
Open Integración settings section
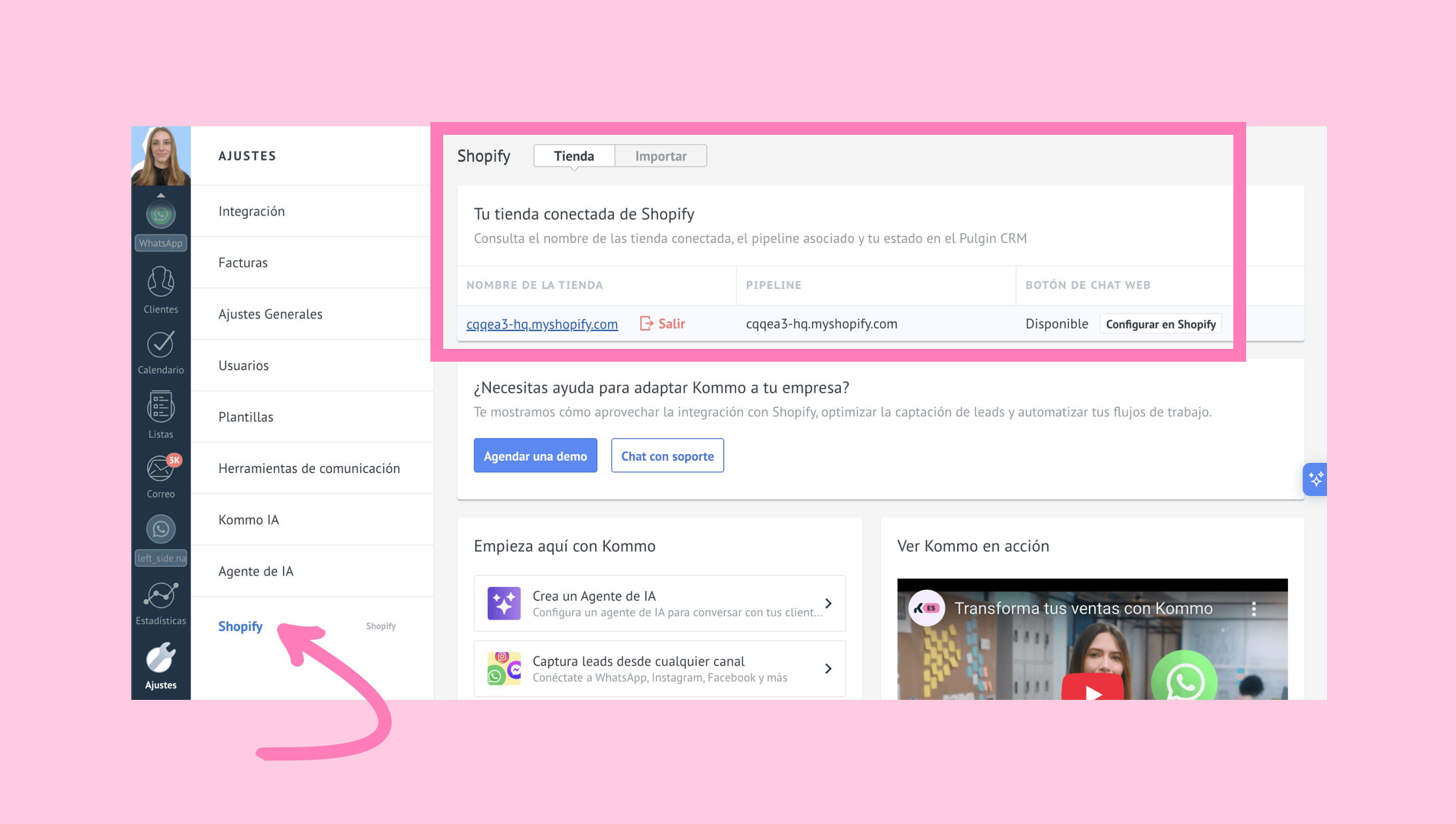tap(312, 211)
